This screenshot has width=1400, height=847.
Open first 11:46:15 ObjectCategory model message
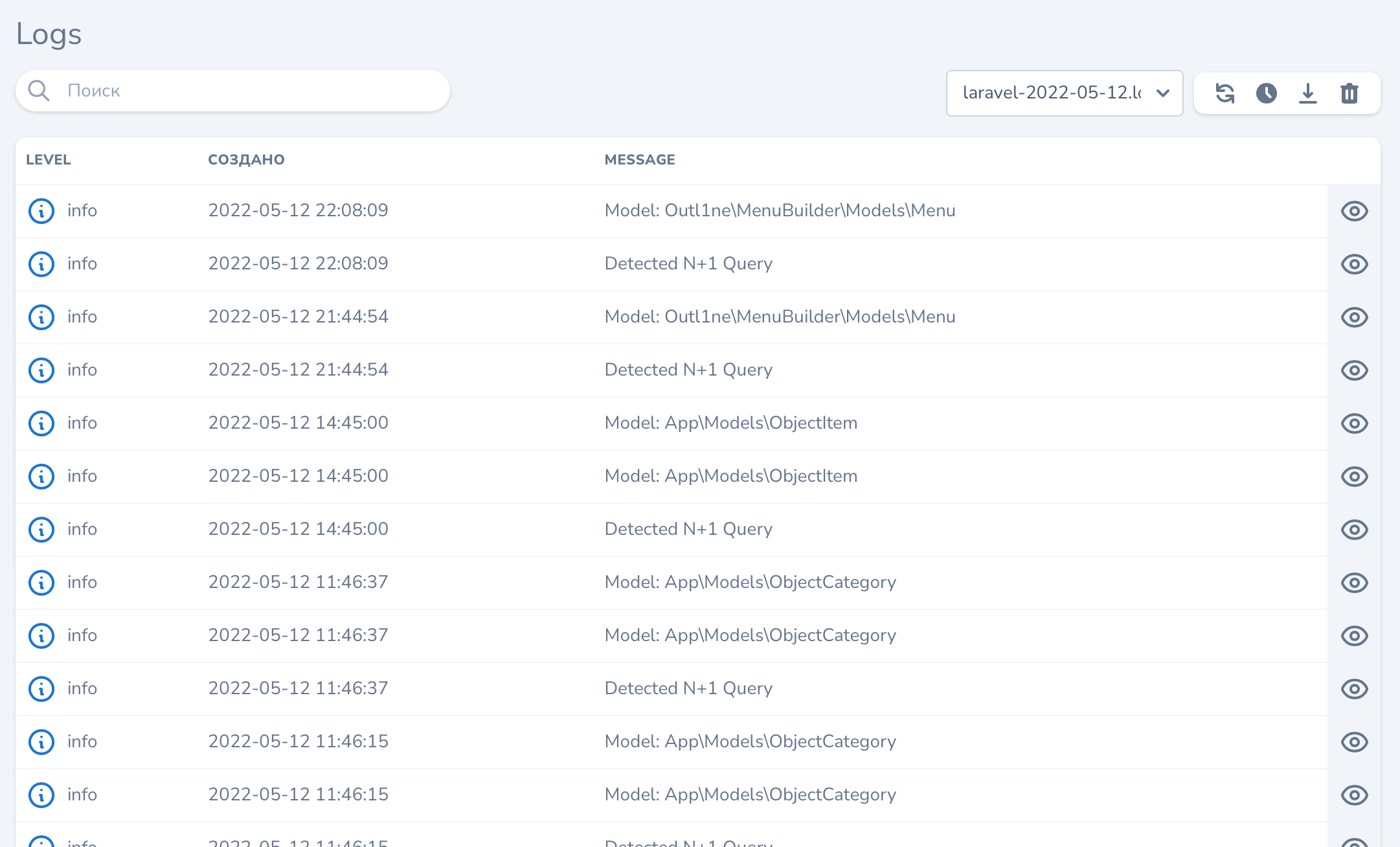[750, 741]
